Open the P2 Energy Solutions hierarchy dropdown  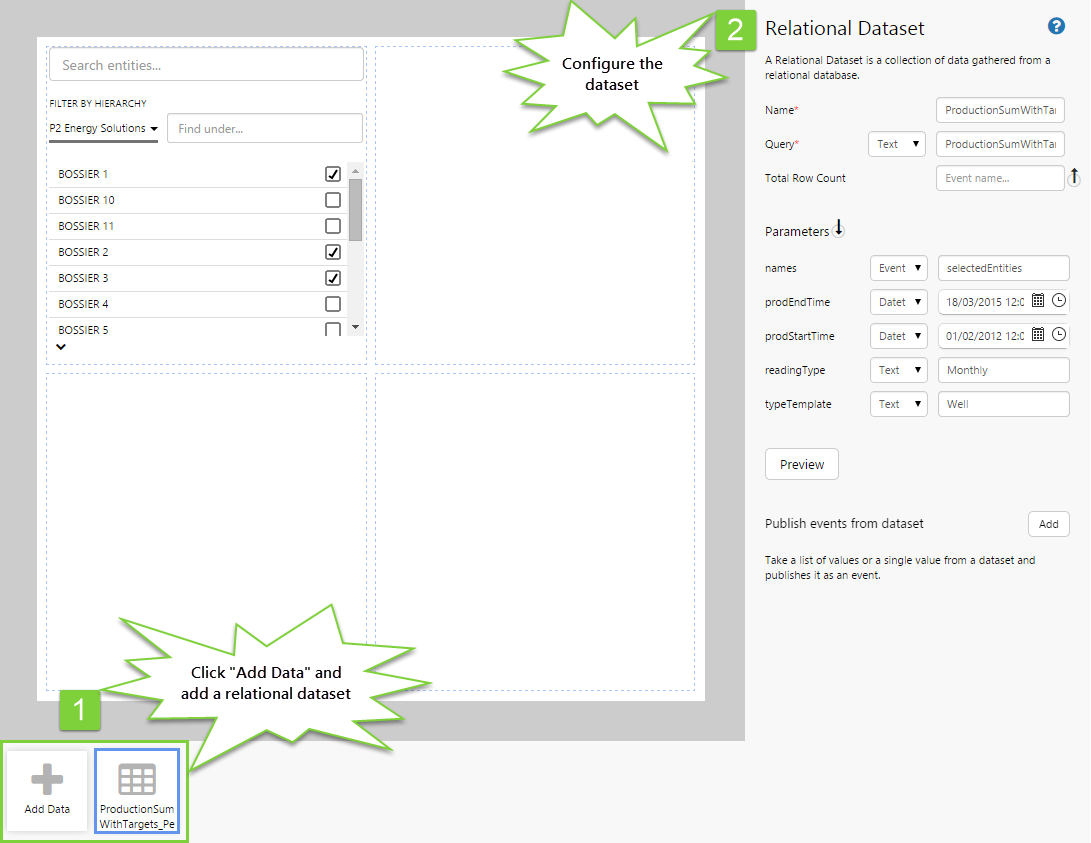coord(104,128)
